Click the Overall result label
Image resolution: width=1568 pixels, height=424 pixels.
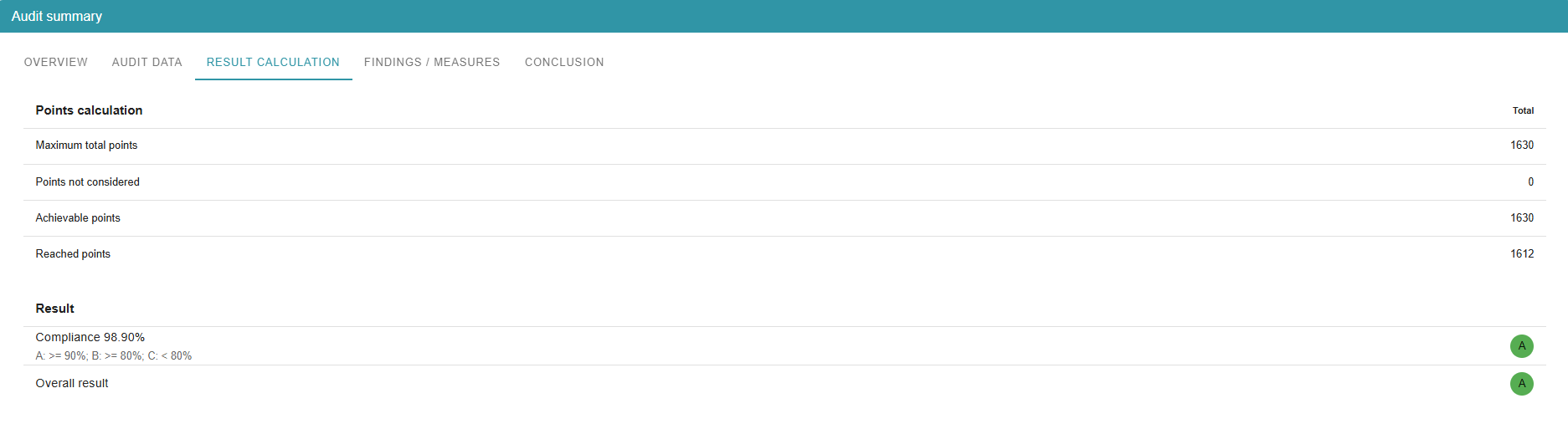pos(72,384)
